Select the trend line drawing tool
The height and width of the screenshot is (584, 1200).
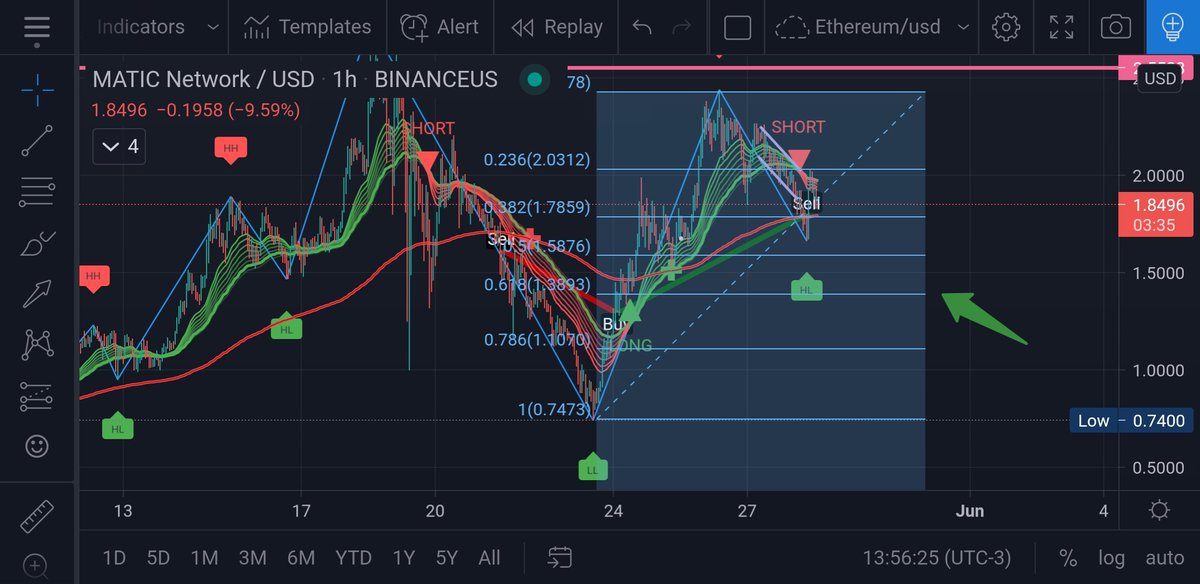[x=38, y=141]
